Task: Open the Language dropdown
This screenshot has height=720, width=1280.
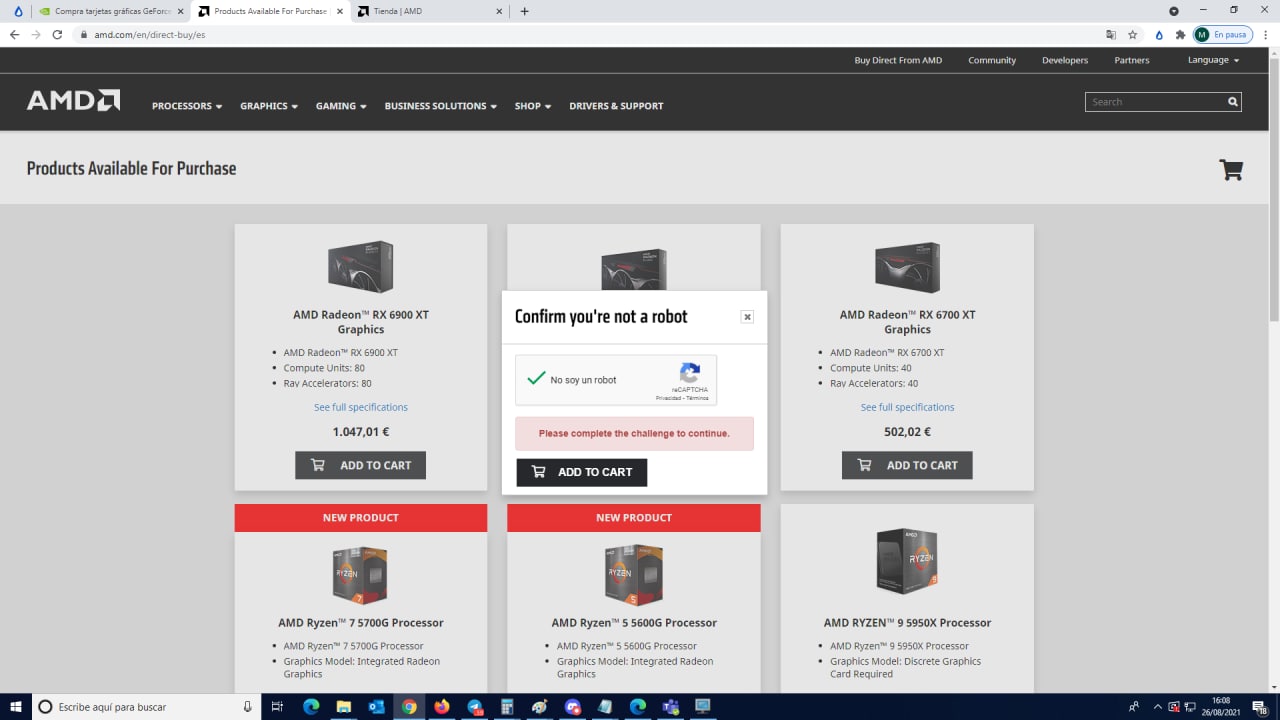Action: click(x=1213, y=60)
